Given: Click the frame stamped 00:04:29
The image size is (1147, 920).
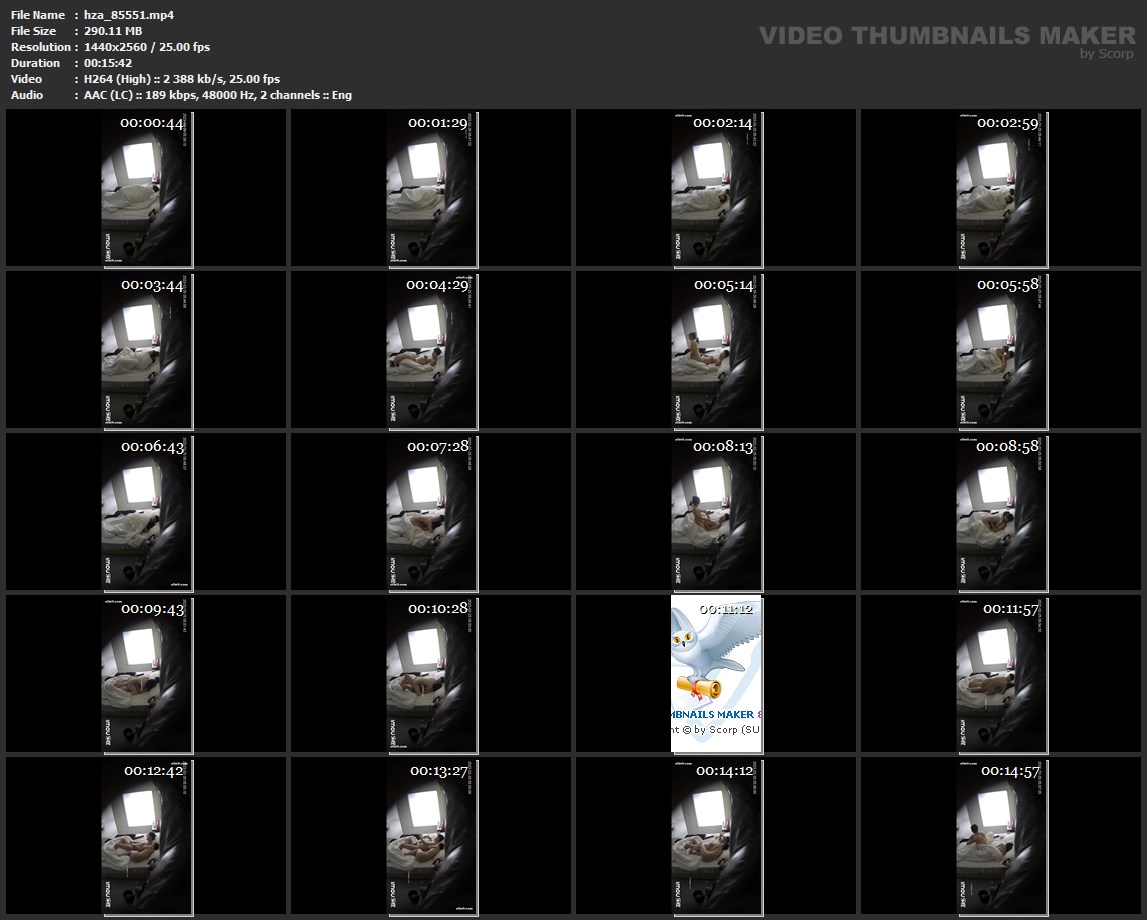Looking at the screenshot, I should point(431,350).
